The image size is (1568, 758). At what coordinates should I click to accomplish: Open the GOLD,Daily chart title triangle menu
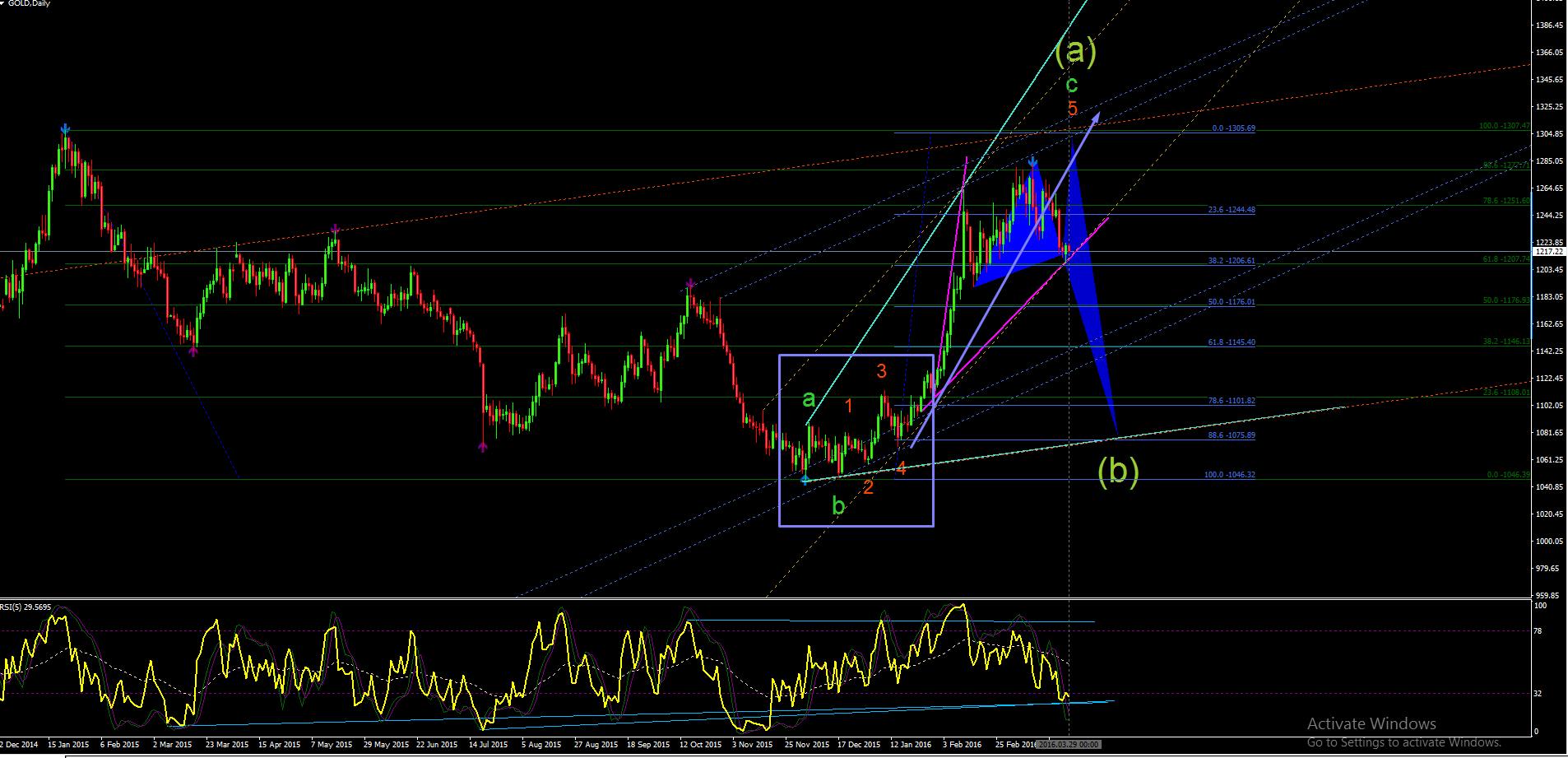tap(3, 3)
